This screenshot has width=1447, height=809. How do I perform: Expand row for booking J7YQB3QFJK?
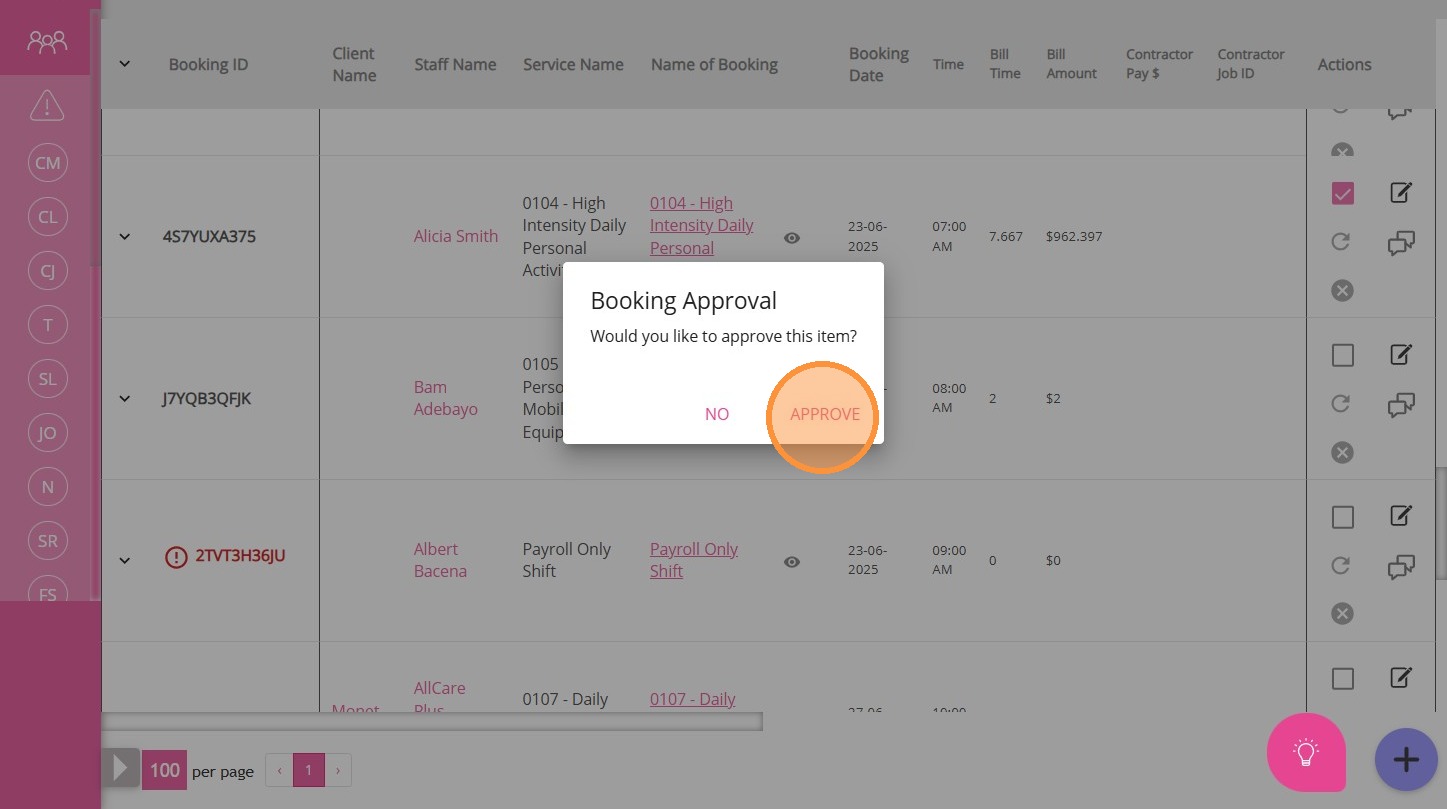(125, 399)
